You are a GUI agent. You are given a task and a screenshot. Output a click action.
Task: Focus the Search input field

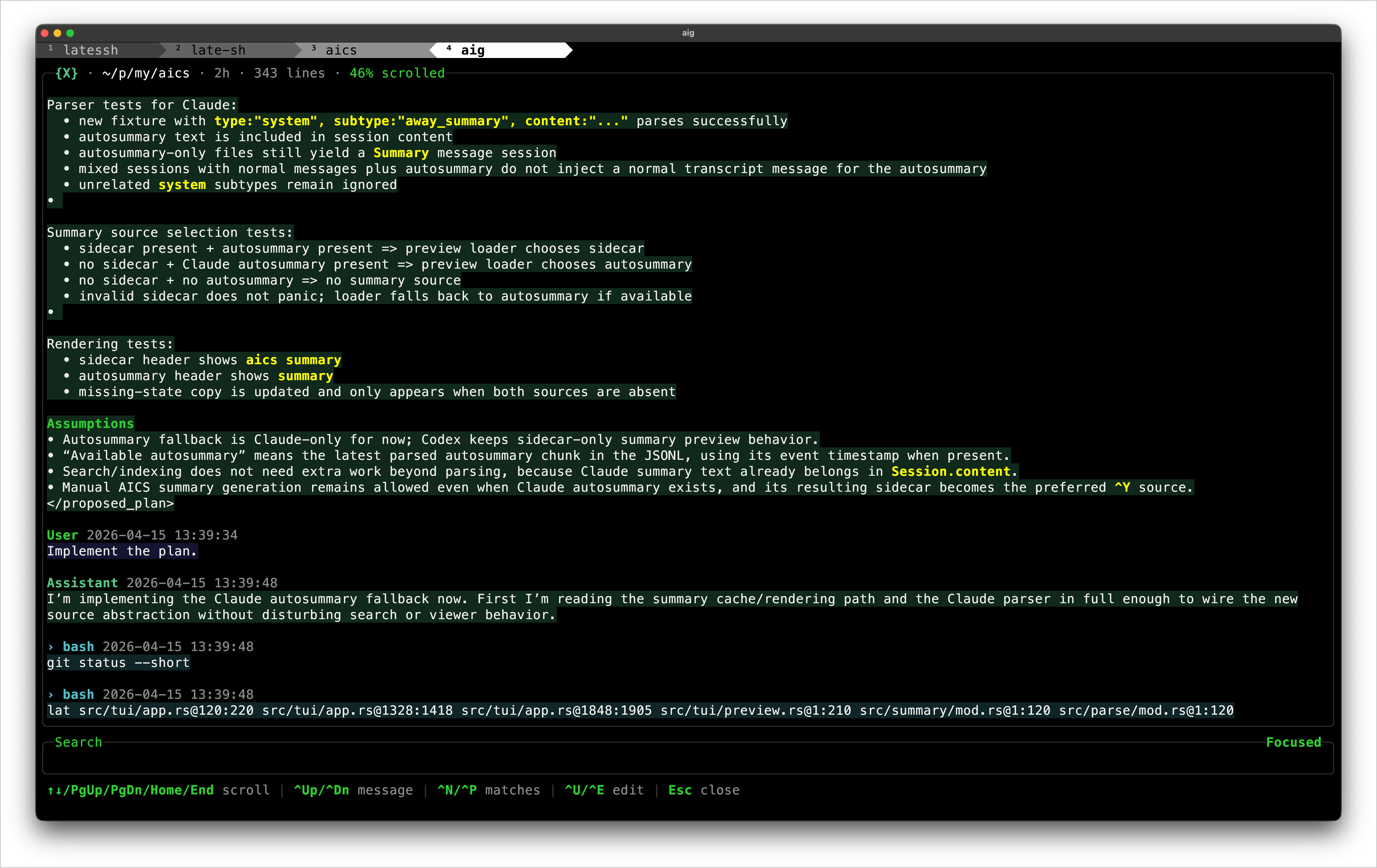688,759
